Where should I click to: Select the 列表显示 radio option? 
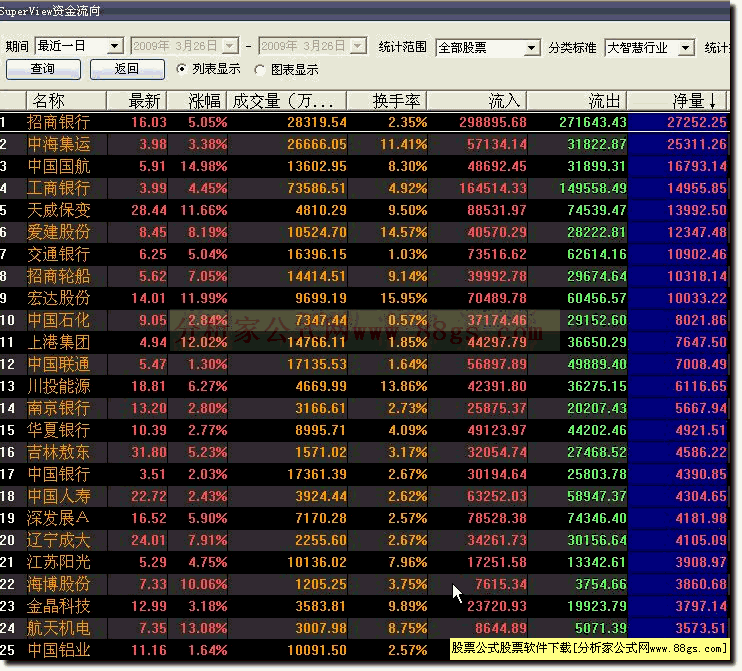pos(208,69)
